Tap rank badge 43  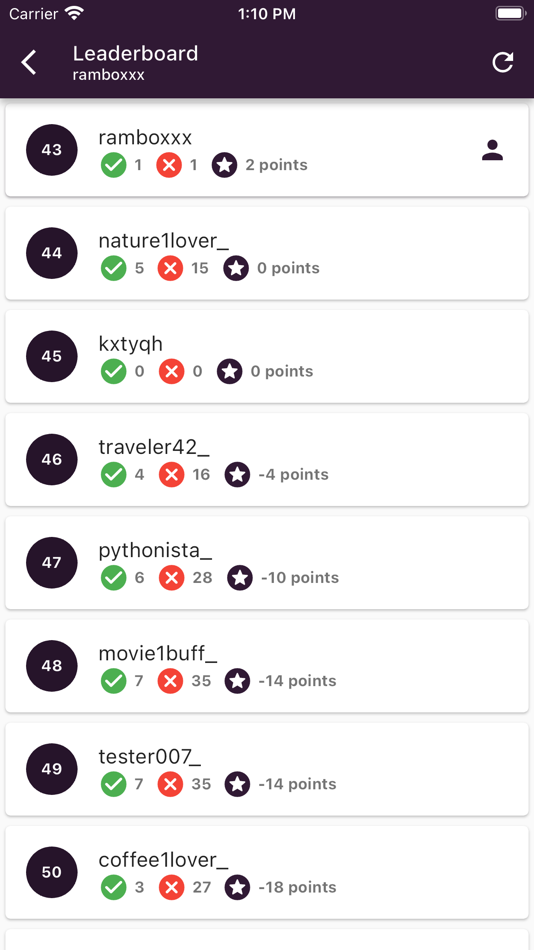(x=52, y=150)
